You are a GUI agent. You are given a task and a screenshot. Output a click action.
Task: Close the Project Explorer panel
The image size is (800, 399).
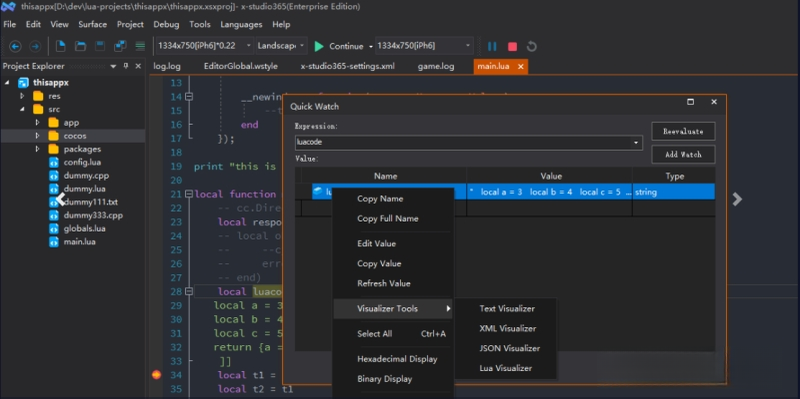[138, 66]
